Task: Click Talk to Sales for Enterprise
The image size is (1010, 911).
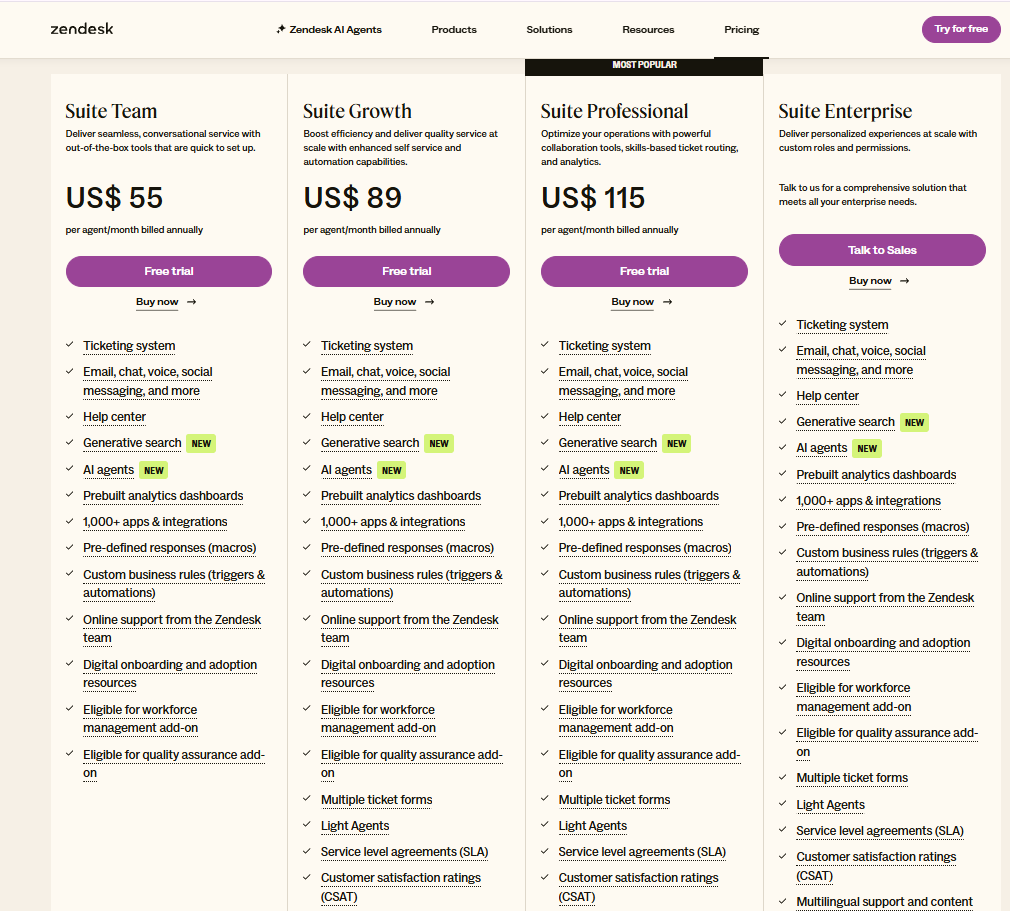Action: pos(882,250)
